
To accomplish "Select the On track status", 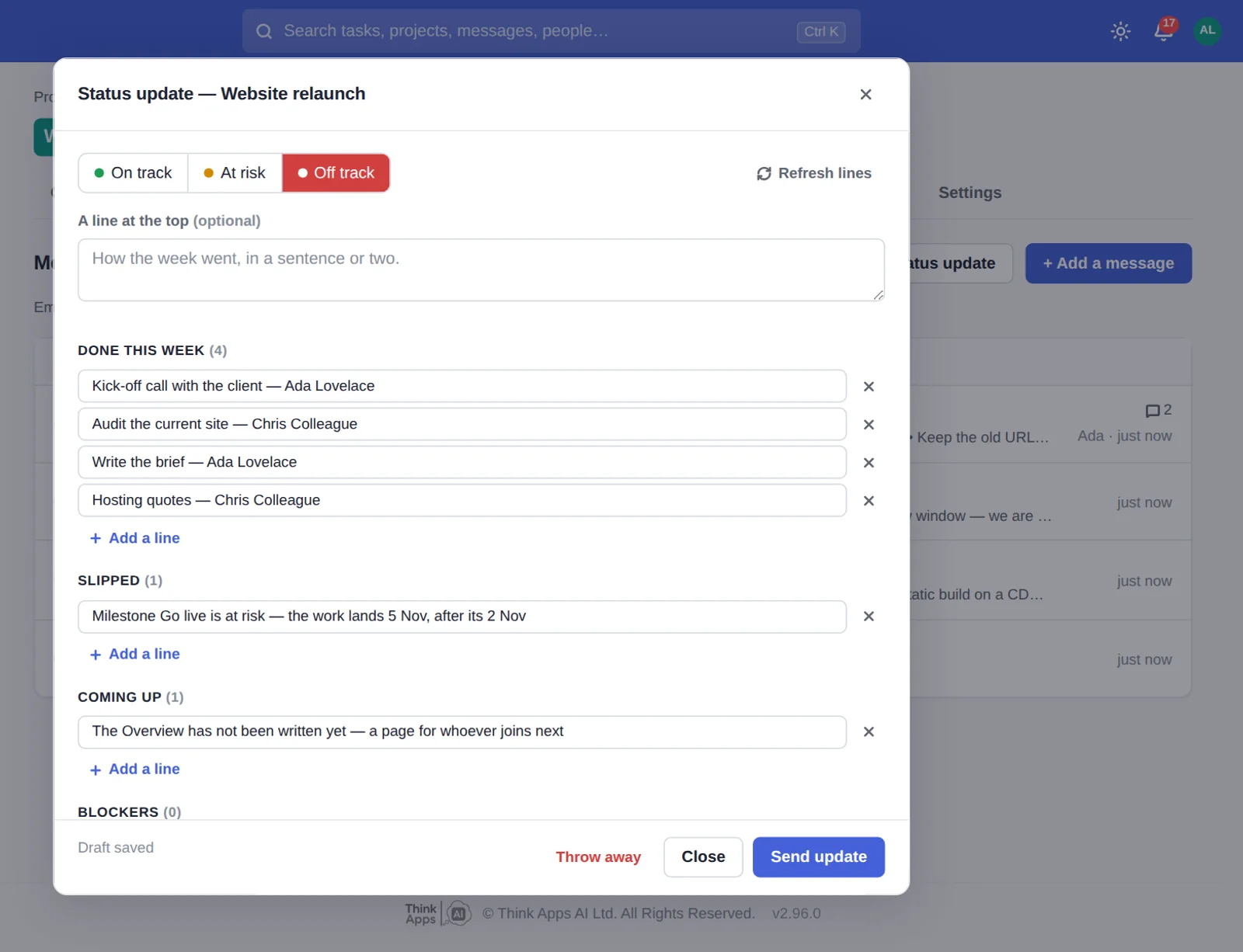I will pyautogui.click(x=133, y=173).
